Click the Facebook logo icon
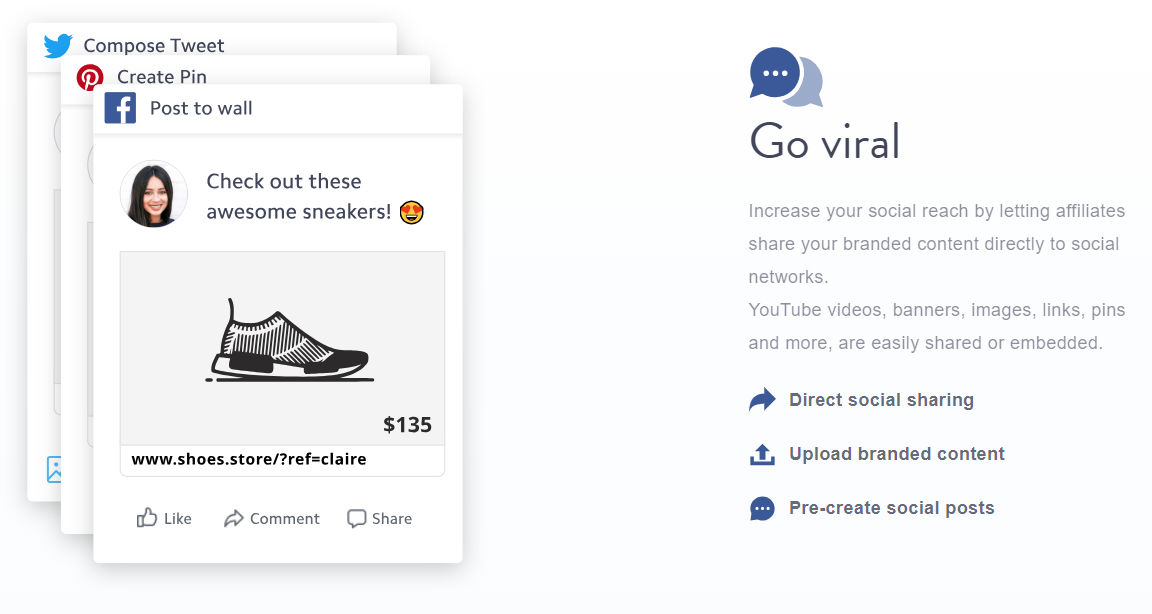The height and width of the screenshot is (614, 1152). click(120, 108)
